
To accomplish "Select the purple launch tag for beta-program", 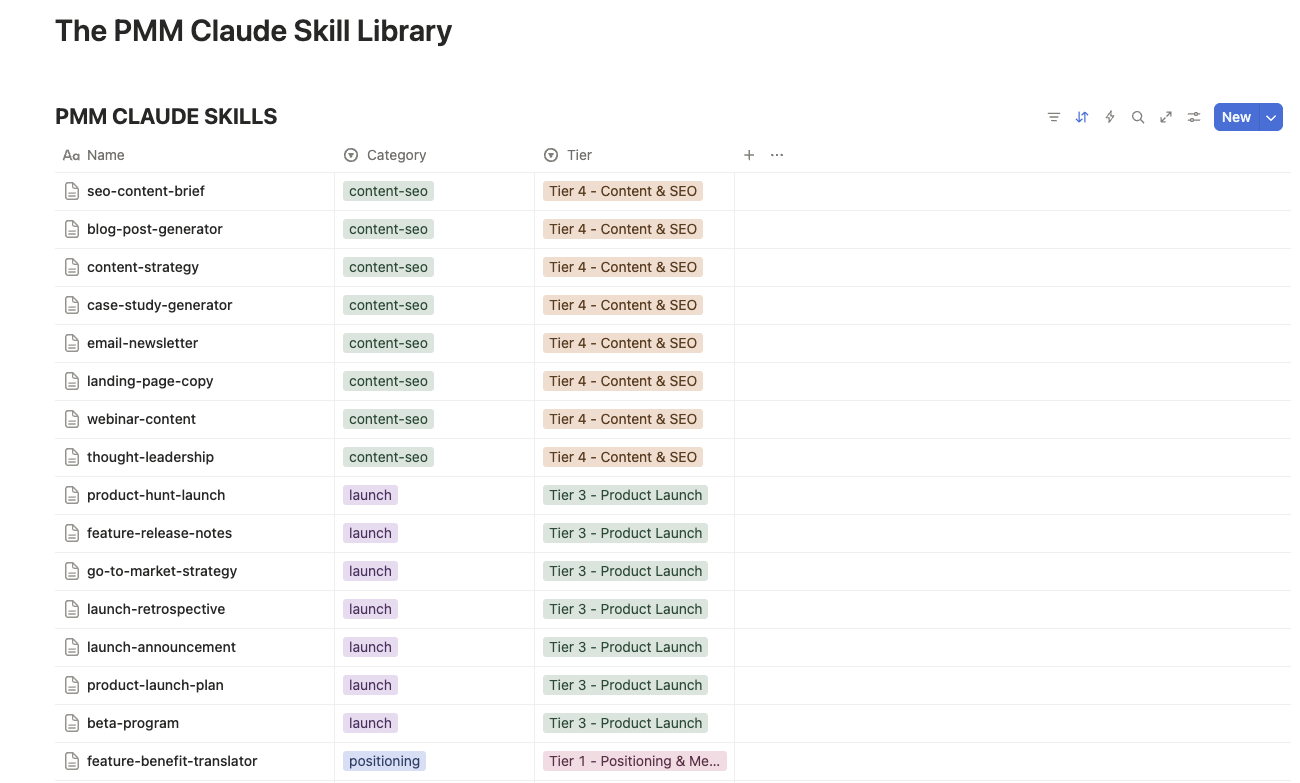I will click(x=370, y=723).
